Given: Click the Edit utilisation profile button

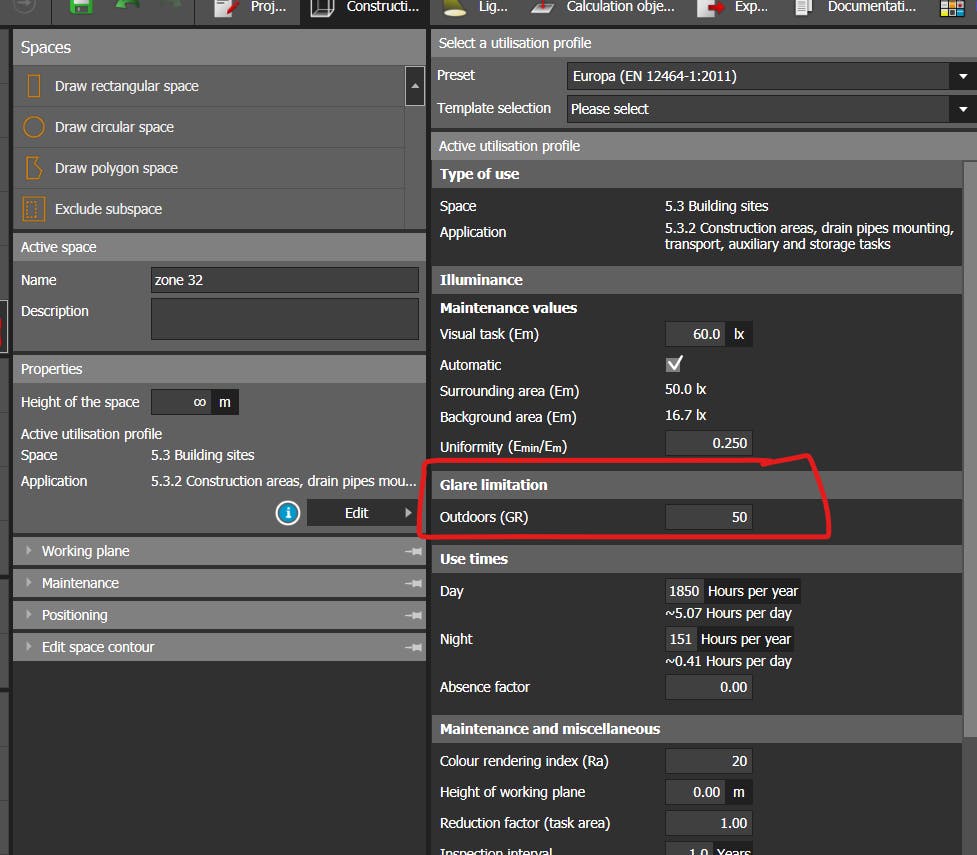Looking at the screenshot, I should click(x=360, y=513).
